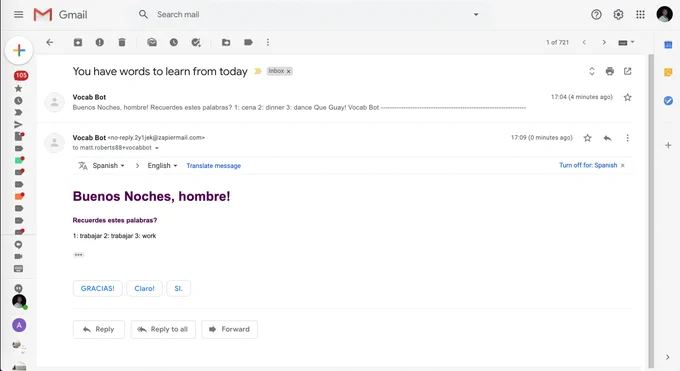Go back to inbox with arrow
Image resolution: width=680 pixels, height=371 pixels.
click(x=50, y=42)
